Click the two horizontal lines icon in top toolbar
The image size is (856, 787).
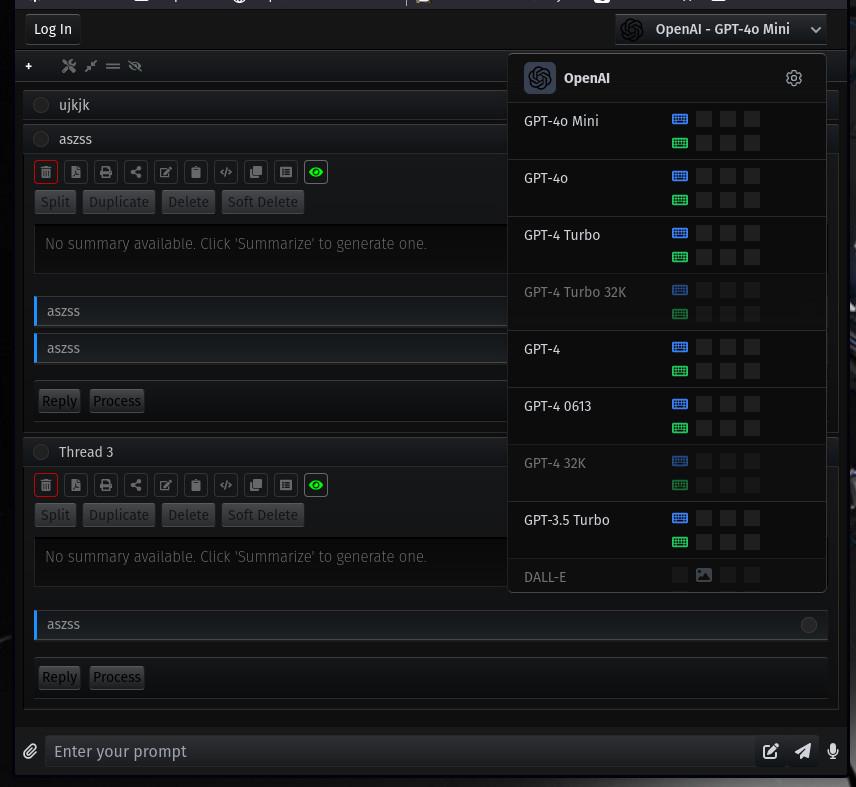pos(113,66)
